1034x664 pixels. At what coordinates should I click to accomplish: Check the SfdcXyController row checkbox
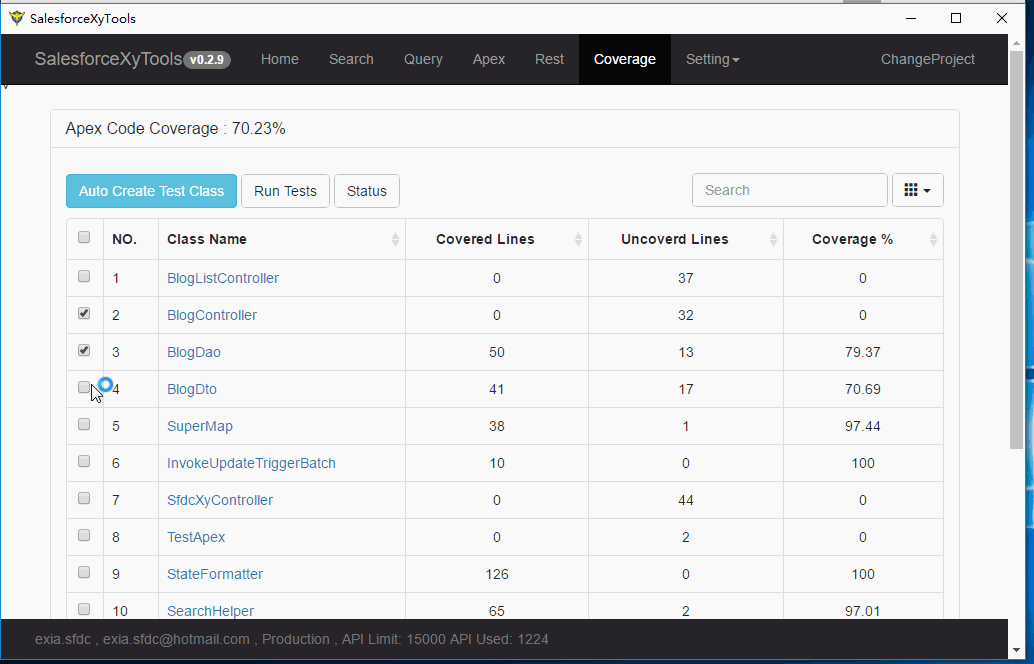pyautogui.click(x=84, y=498)
